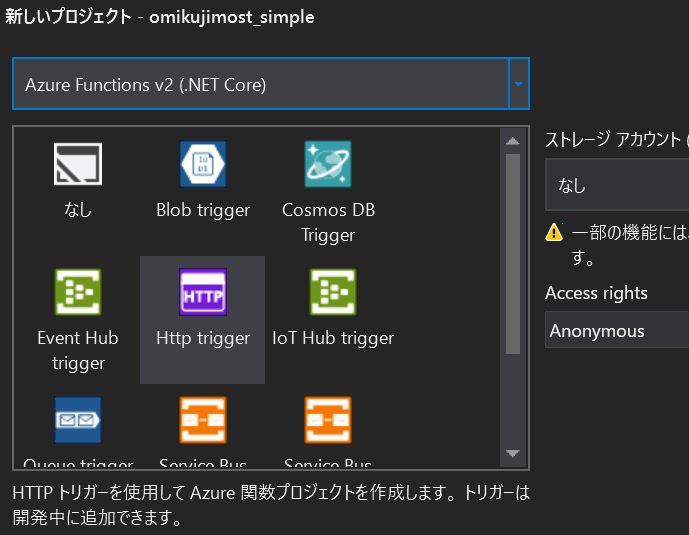The image size is (689, 535).
Task: Choose the Cosmos DB Trigger icon
Action: tap(328, 164)
